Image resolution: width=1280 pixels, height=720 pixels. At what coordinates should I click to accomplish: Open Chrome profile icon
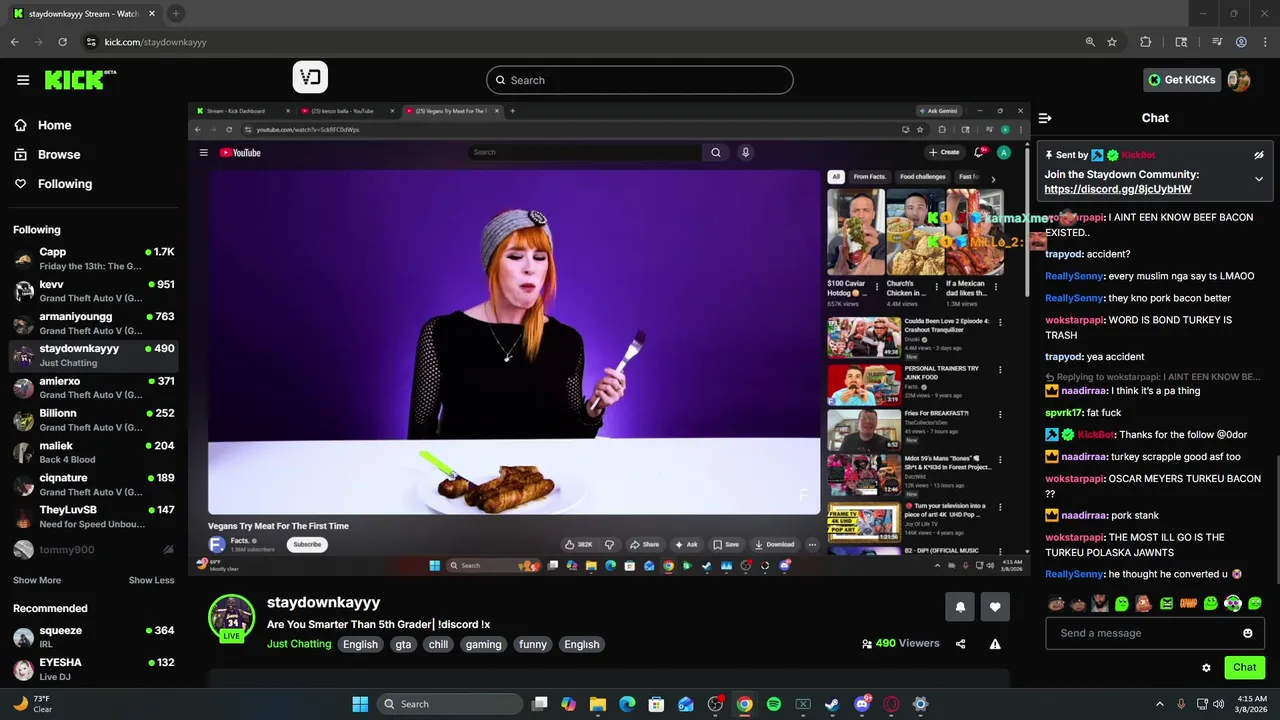1241,42
